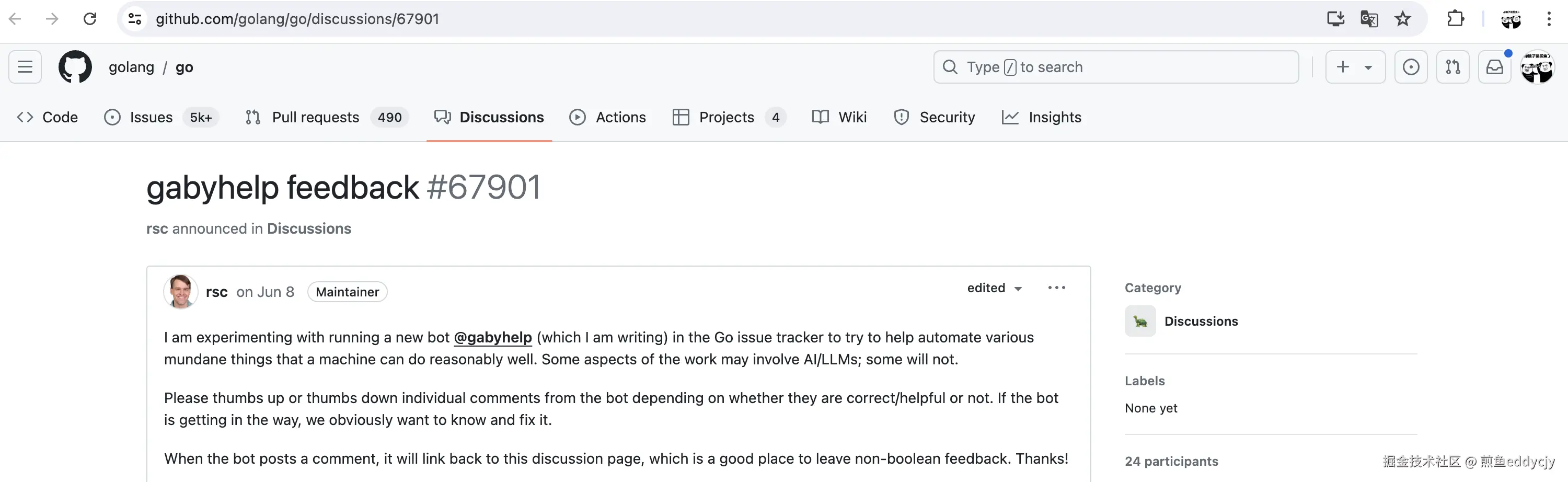The height and width of the screenshot is (482, 1568).
Task: Open the hamburger navigation menu
Action: (25, 67)
